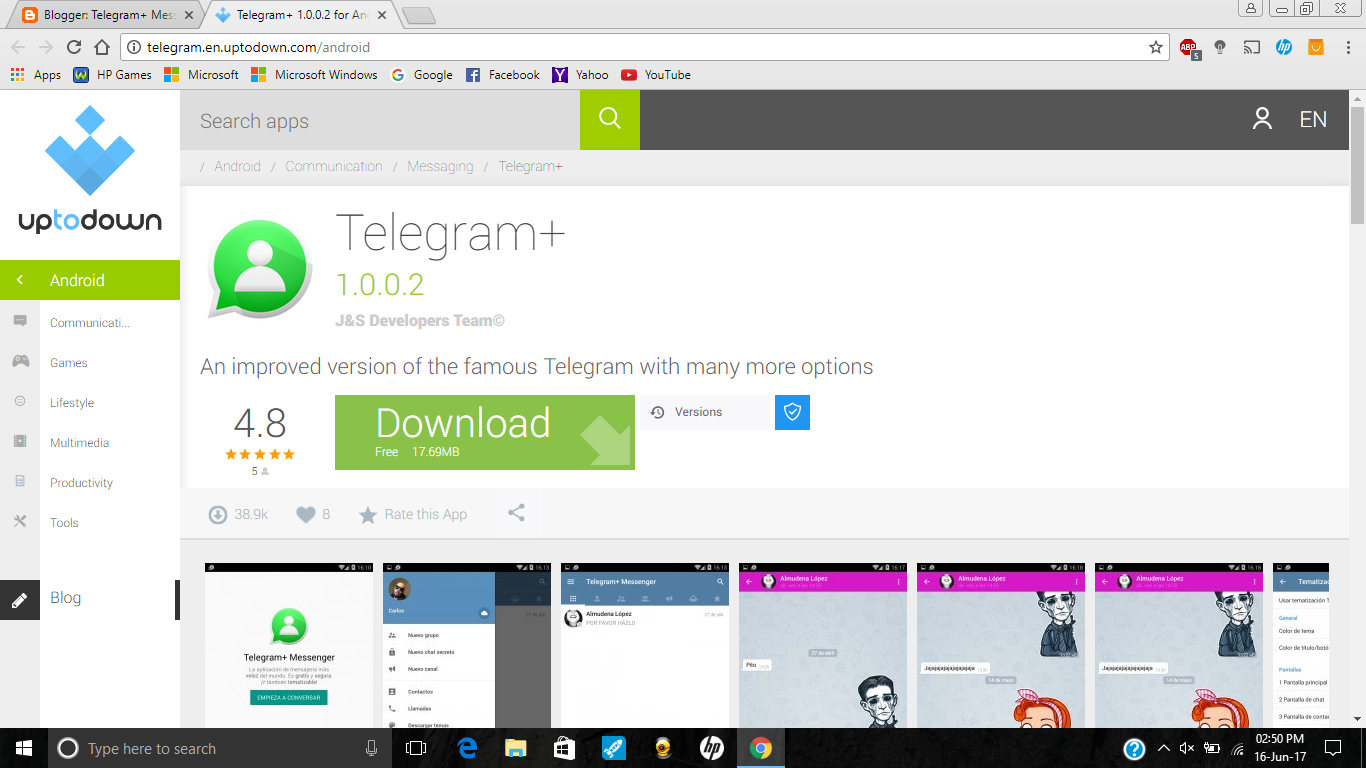Viewport: 1366px width, 768px height.
Task: Open the Microsoft Windows bookmark
Action: [314, 75]
